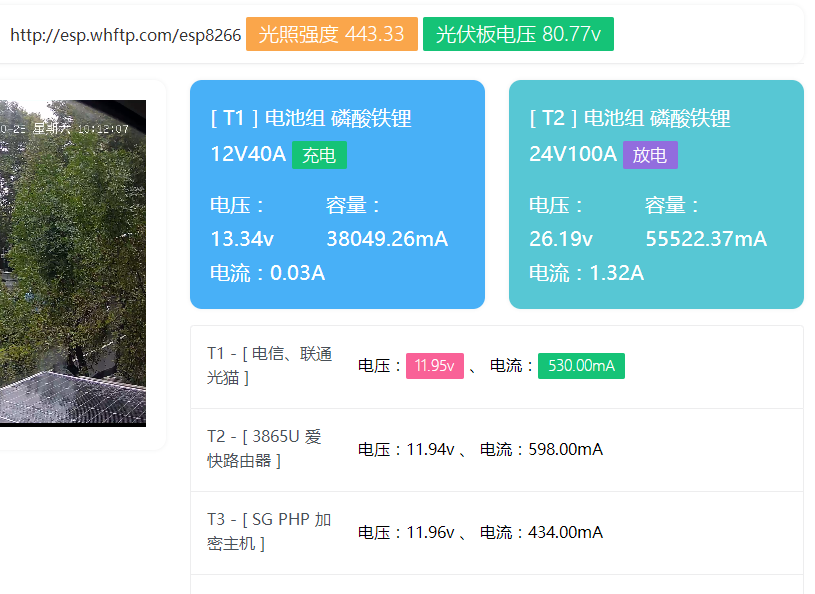The image size is (815, 594).
Task: Click the purple 放电 status badge
Action: pyautogui.click(x=650, y=155)
